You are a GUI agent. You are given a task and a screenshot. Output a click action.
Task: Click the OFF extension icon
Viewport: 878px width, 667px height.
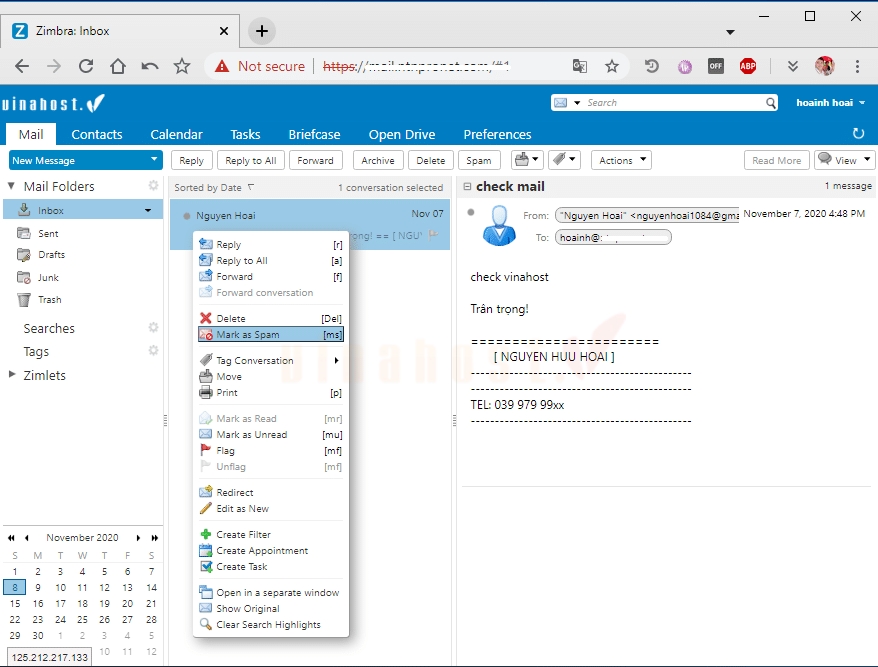[x=716, y=66]
